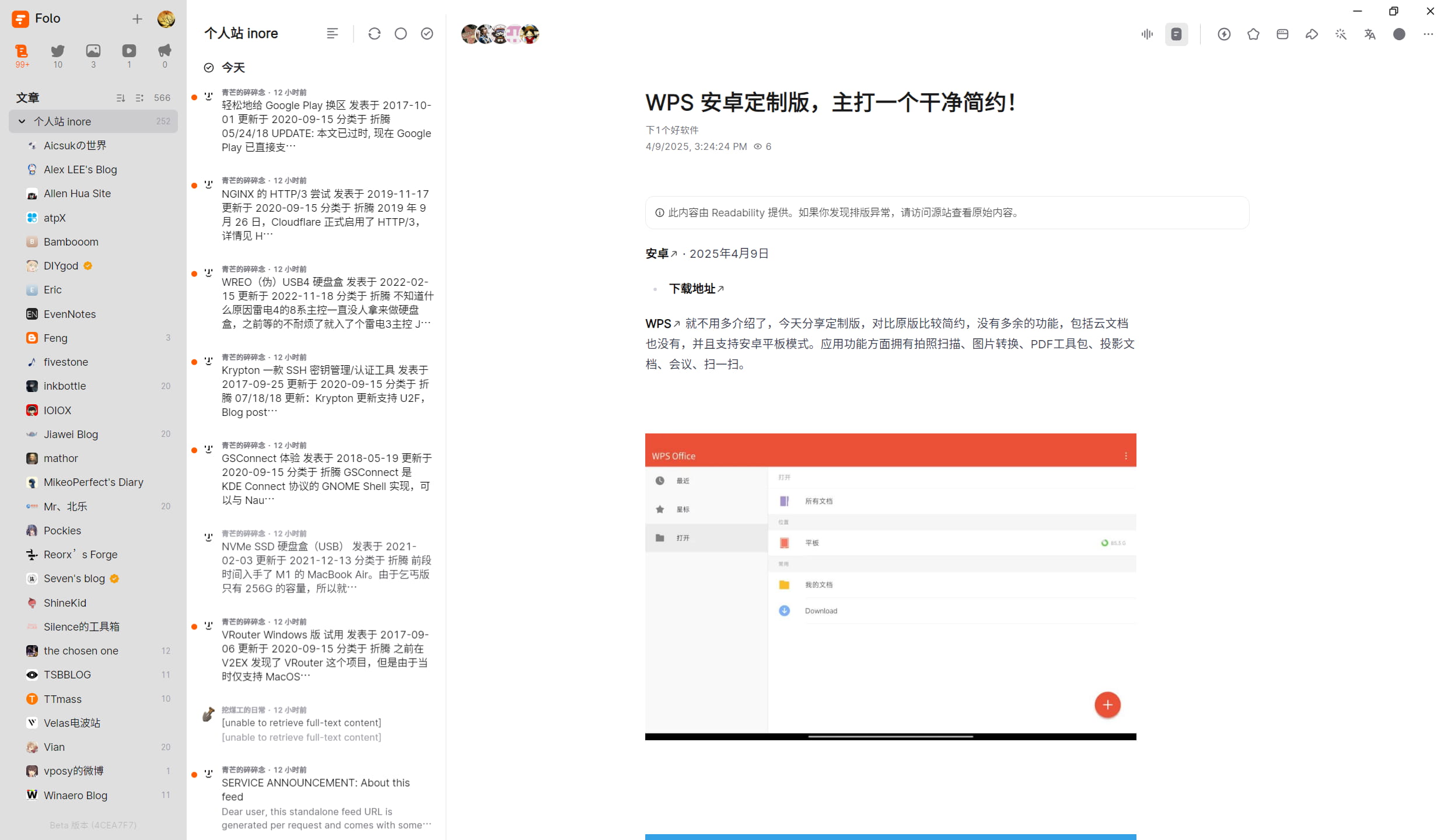Select the Alex LEE's Blog feed
Viewport: 1448px width, 840px height.
[93, 170]
